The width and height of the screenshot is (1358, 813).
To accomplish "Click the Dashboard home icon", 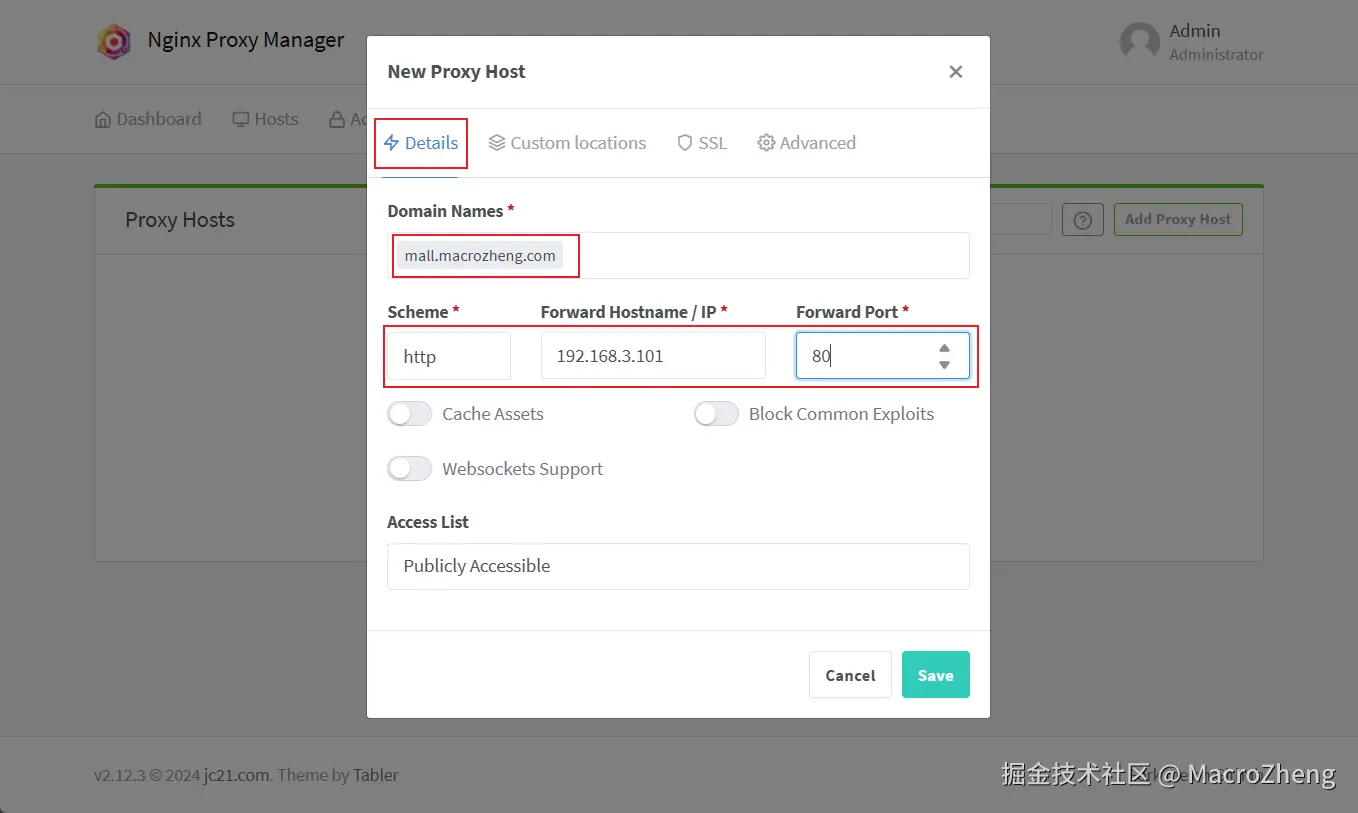I will point(103,119).
